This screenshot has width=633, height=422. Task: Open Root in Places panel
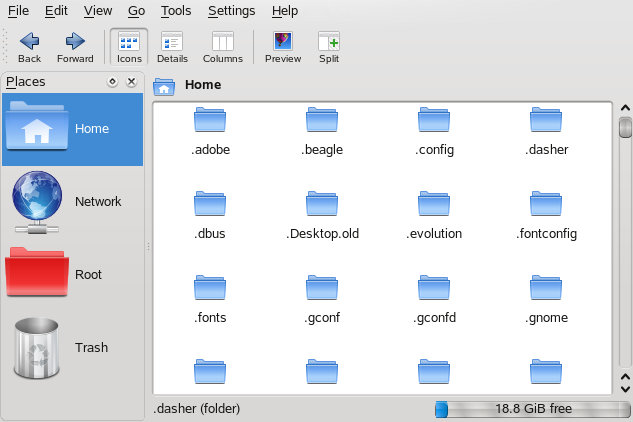pos(72,274)
